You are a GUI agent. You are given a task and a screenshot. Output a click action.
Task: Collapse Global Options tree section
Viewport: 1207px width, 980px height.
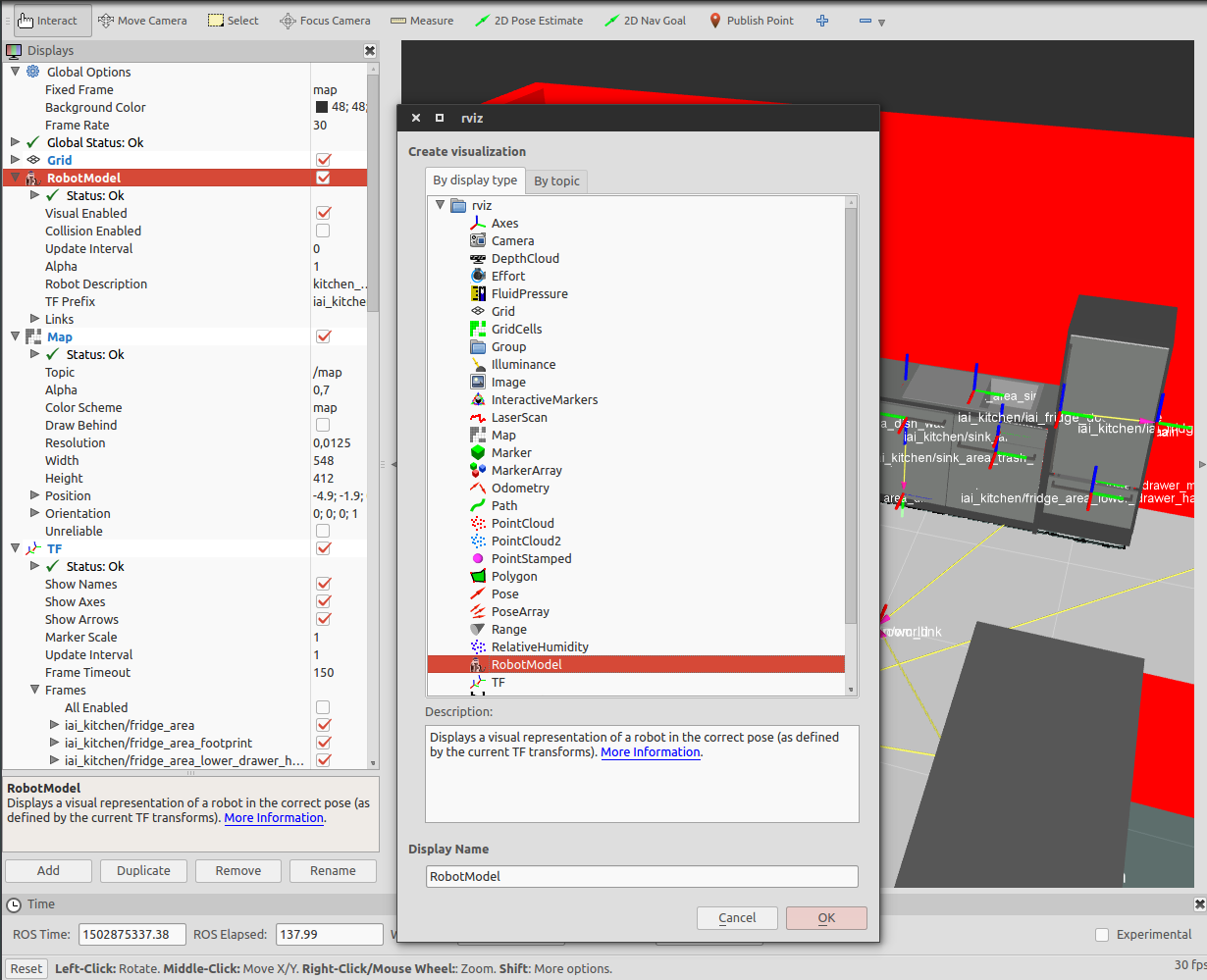click(x=15, y=71)
